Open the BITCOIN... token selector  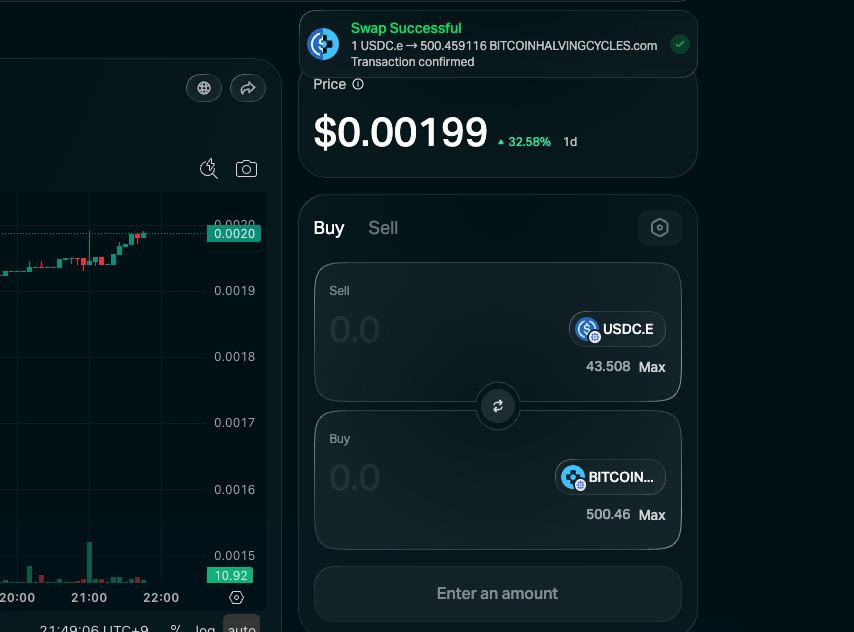pos(610,477)
